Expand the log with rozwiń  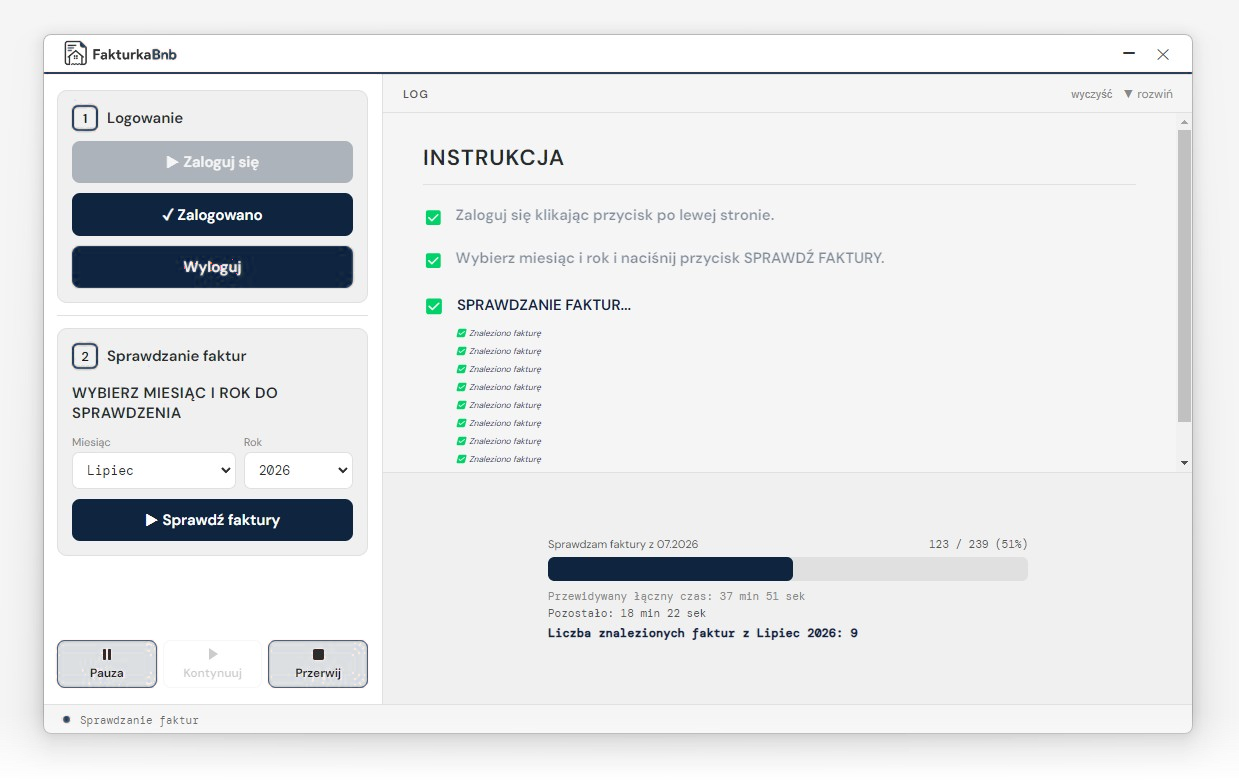[1148, 94]
